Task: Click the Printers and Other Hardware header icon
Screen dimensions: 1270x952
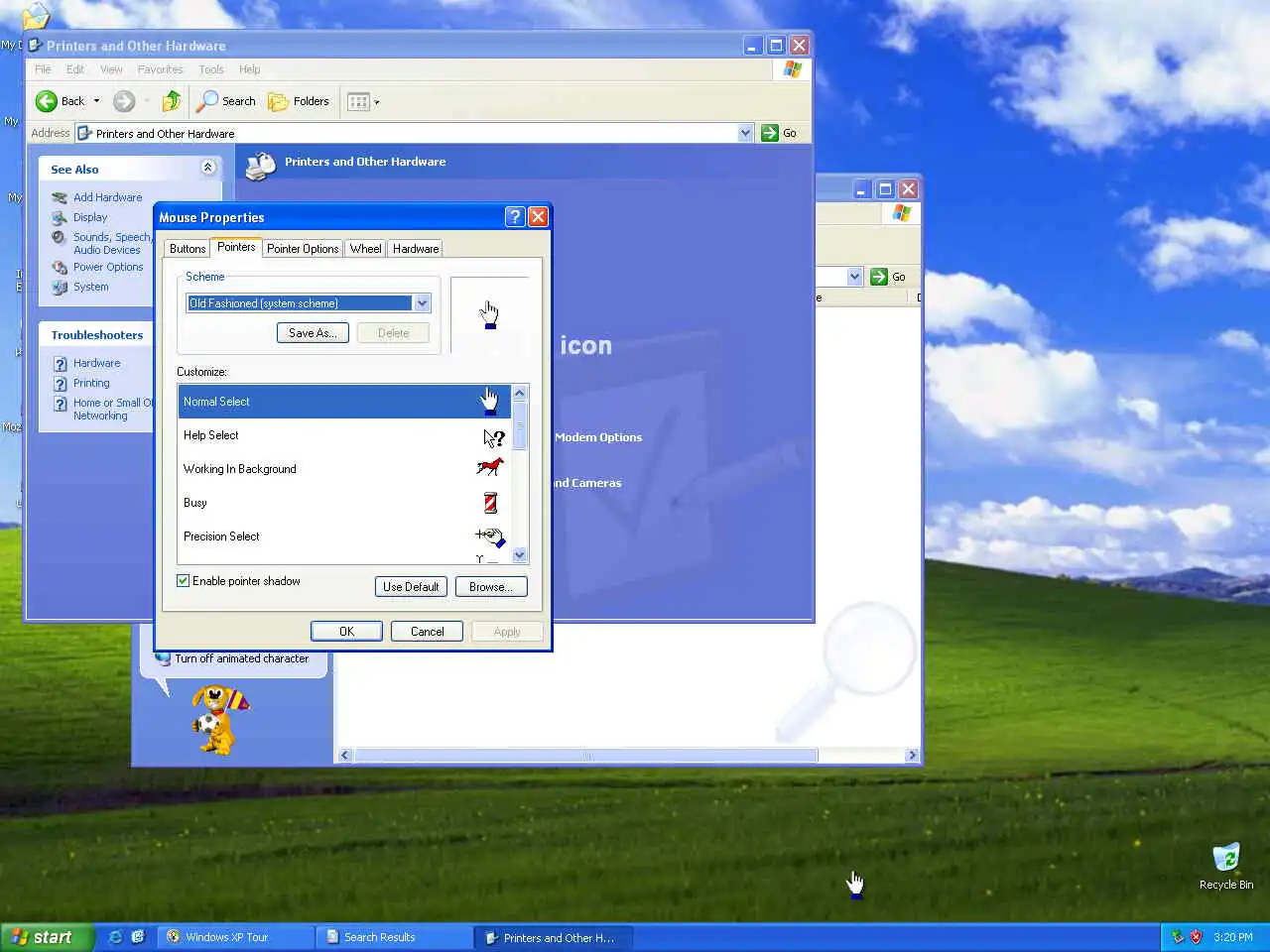Action: [260, 166]
